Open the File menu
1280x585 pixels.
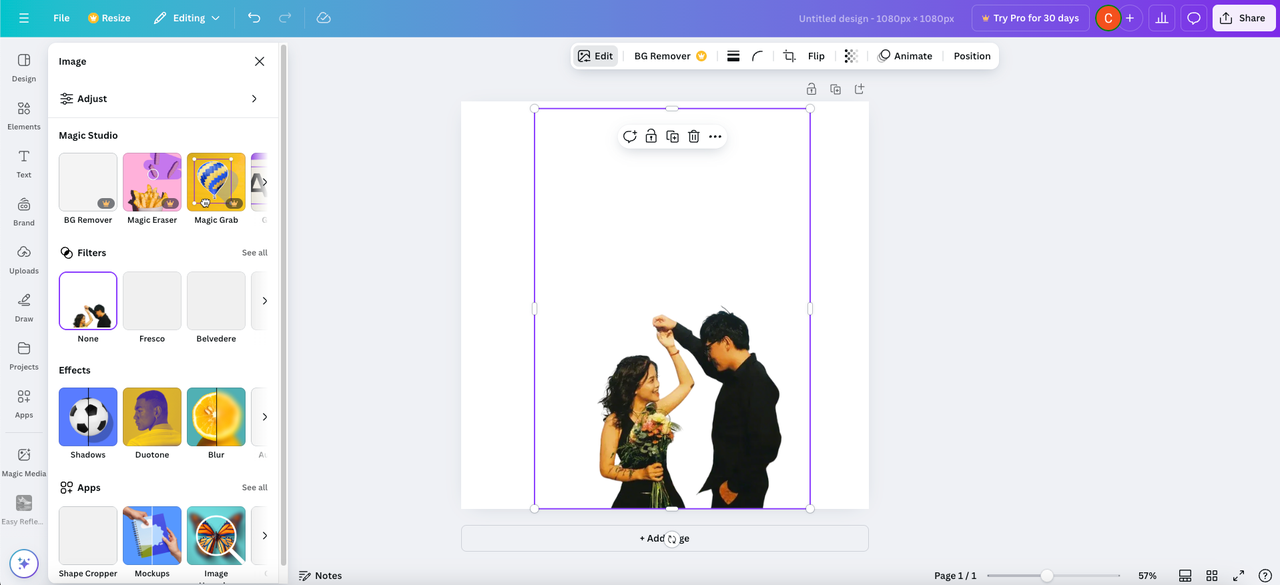61,18
